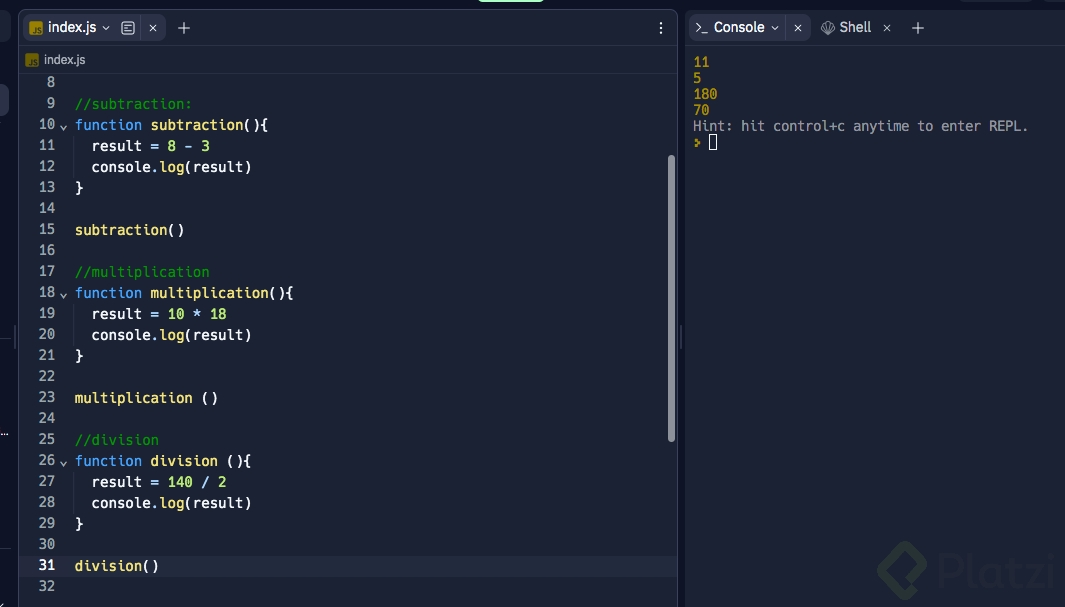Image resolution: width=1065 pixels, height=607 pixels.
Task: Add a new editor tab with plus
Action: tap(183, 28)
